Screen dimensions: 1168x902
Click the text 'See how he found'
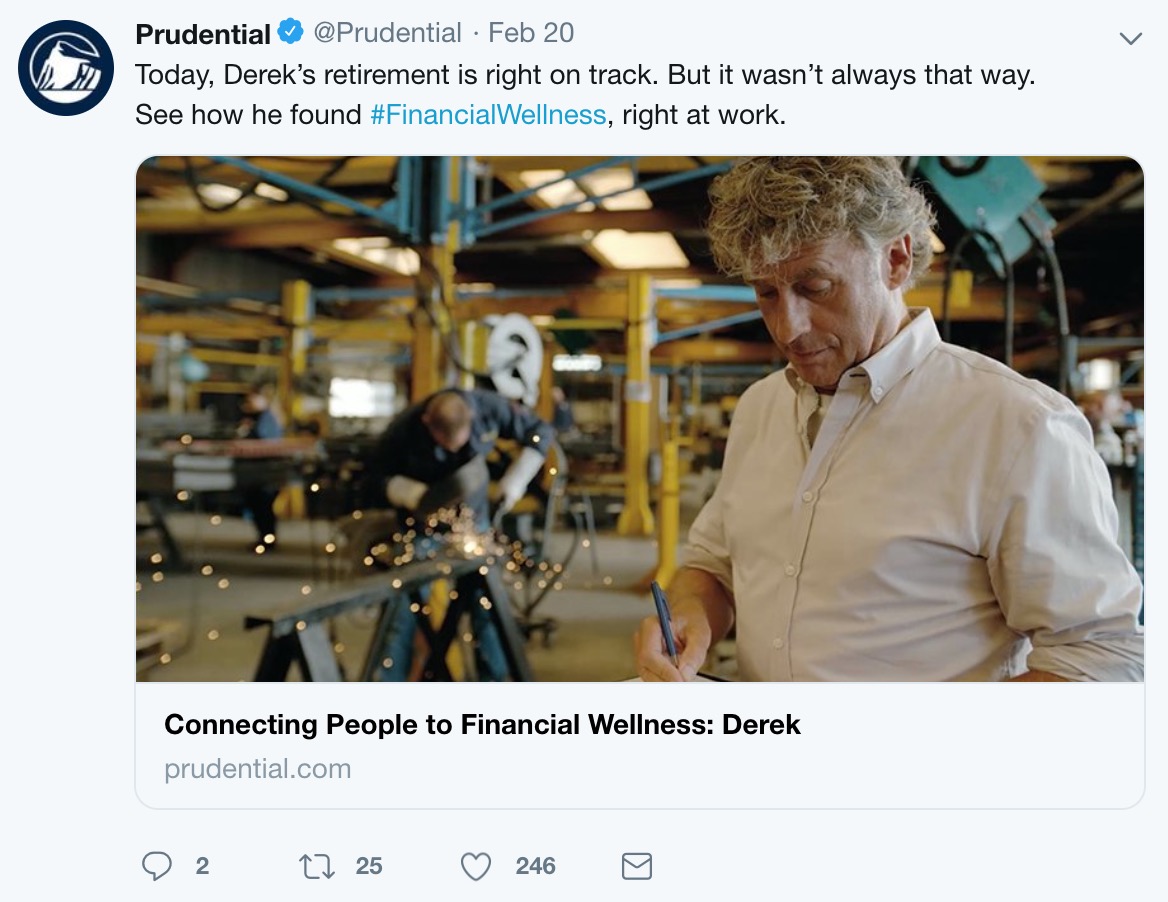(248, 115)
